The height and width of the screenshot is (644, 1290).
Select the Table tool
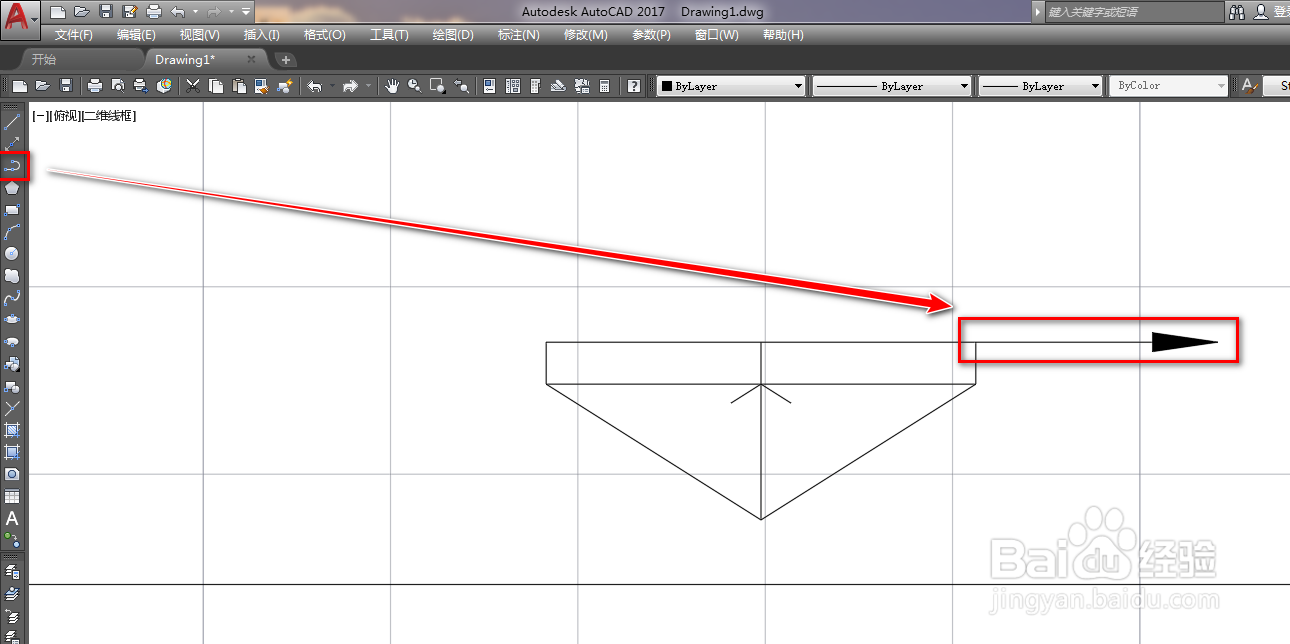click(x=12, y=496)
